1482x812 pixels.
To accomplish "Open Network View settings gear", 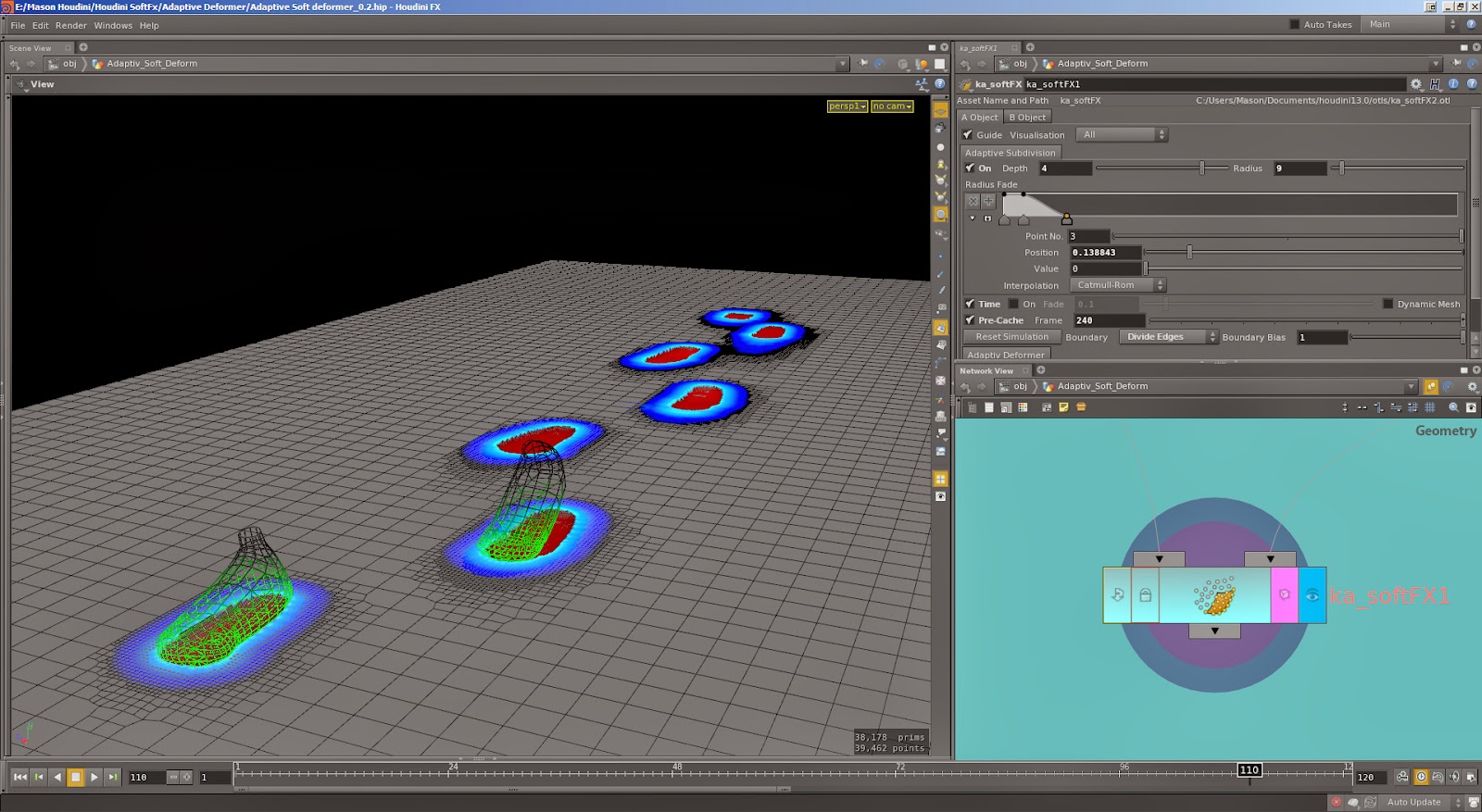I will 1473,387.
